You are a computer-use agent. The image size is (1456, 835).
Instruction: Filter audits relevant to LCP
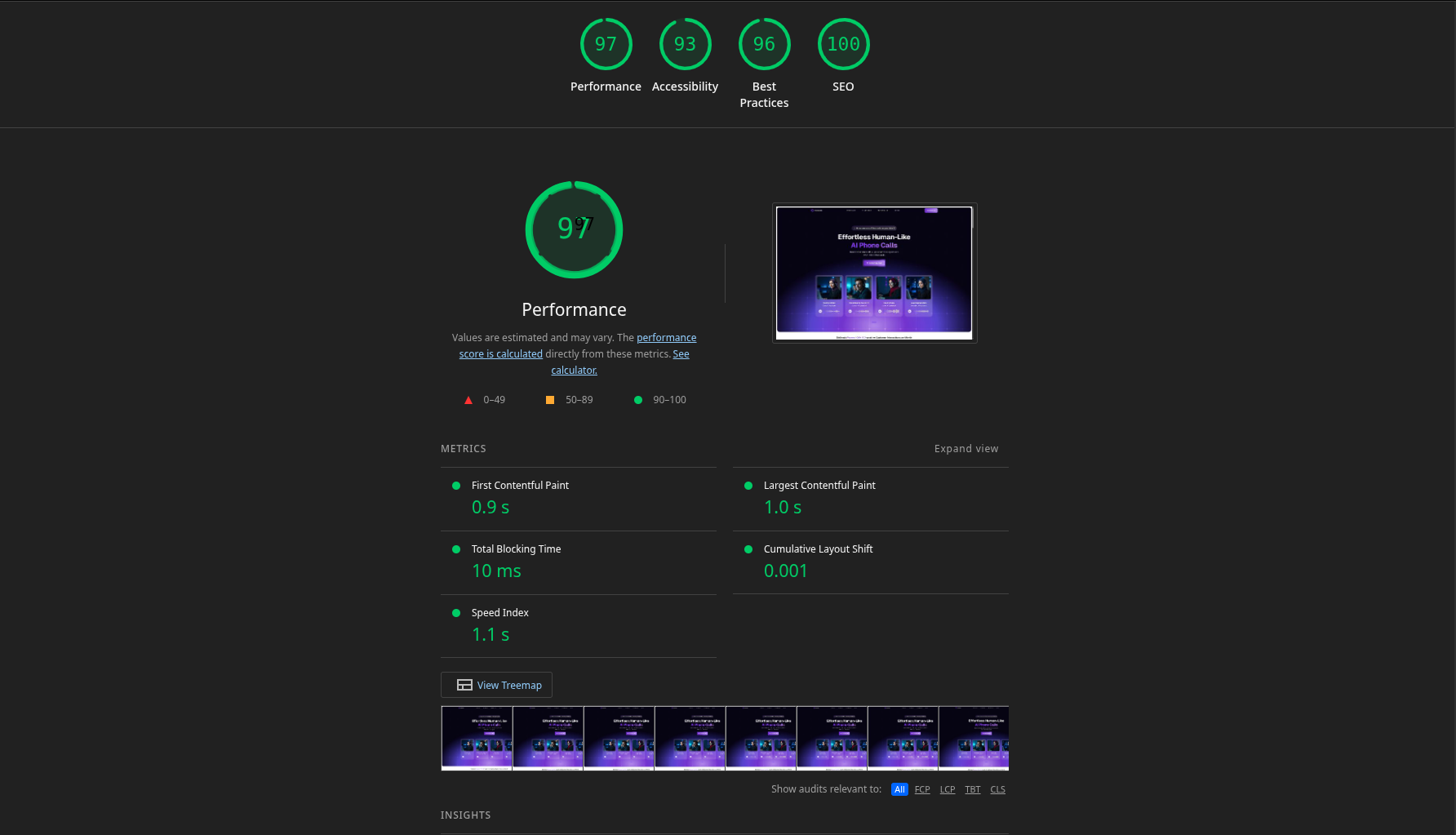click(948, 789)
